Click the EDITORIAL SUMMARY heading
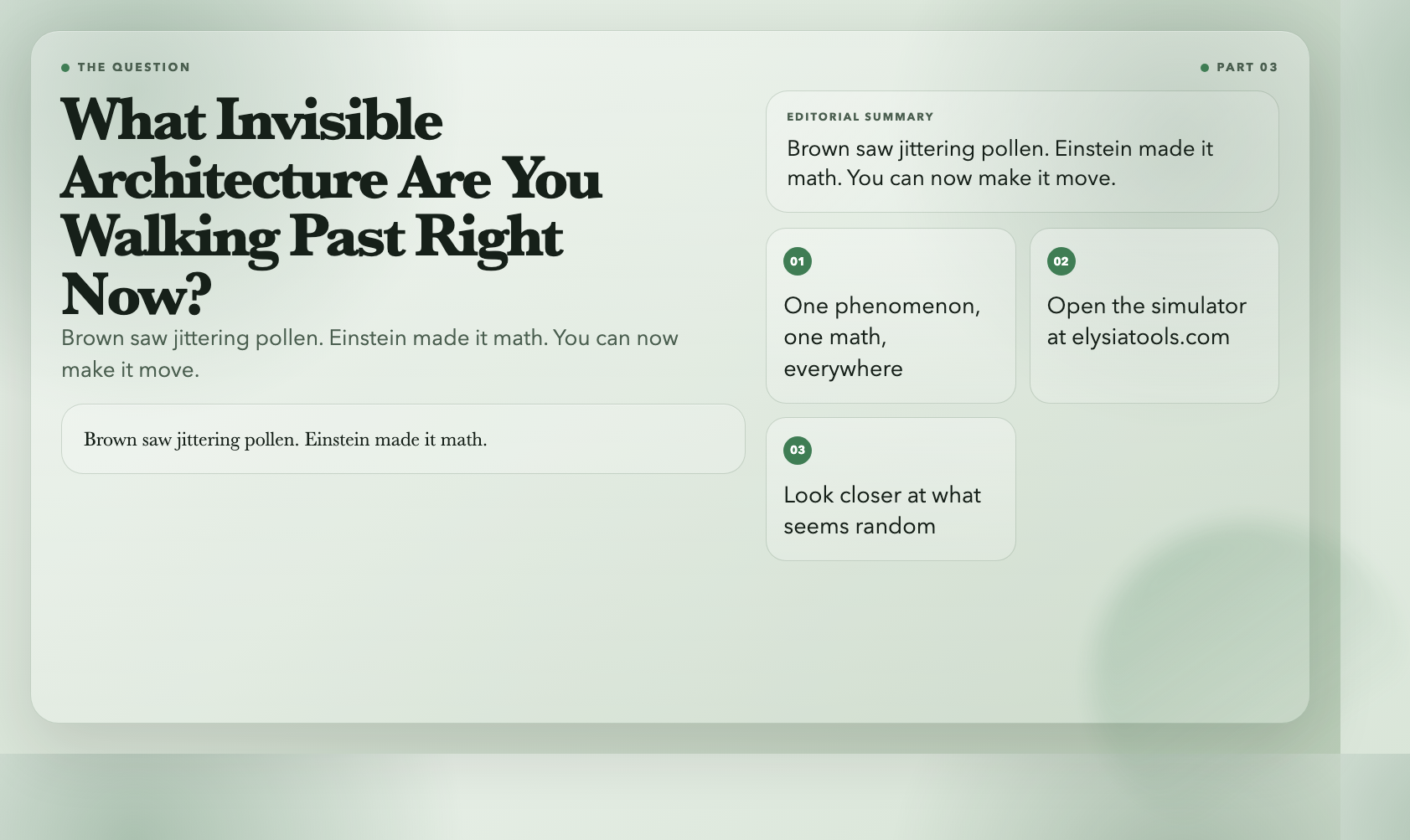 tap(860, 117)
